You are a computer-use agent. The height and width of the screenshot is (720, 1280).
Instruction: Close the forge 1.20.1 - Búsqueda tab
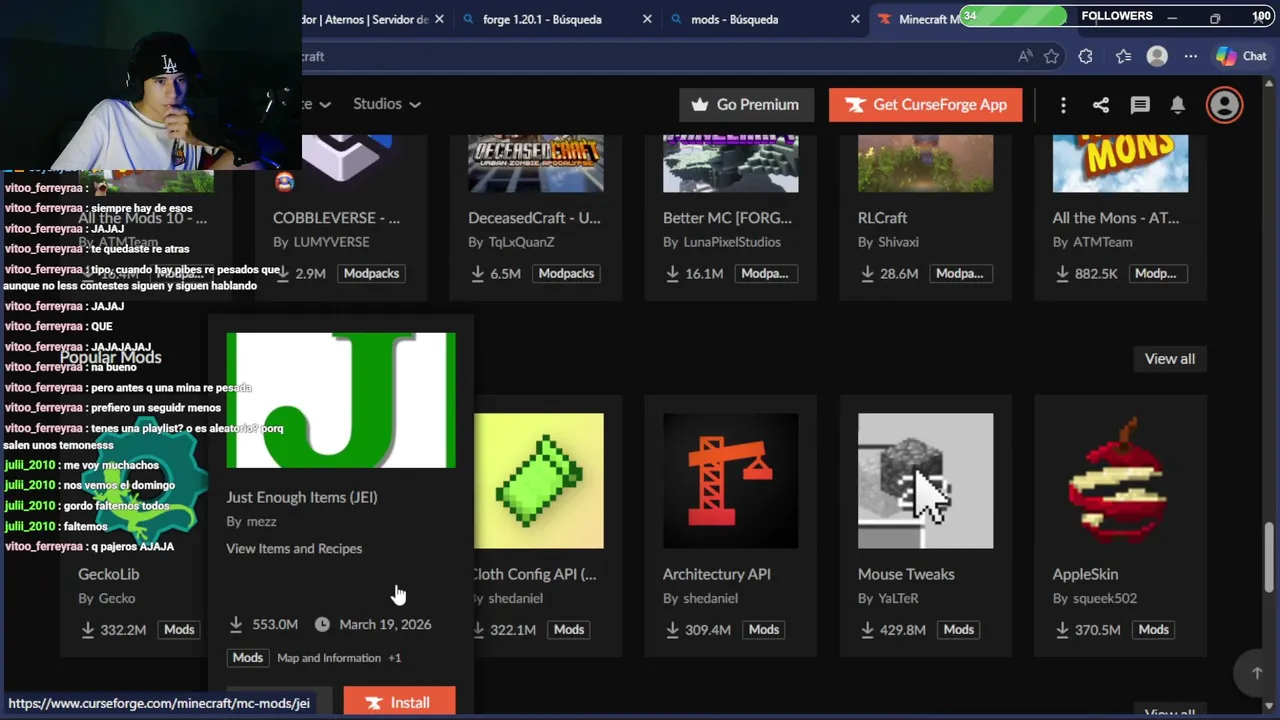pyautogui.click(x=647, y=19)
